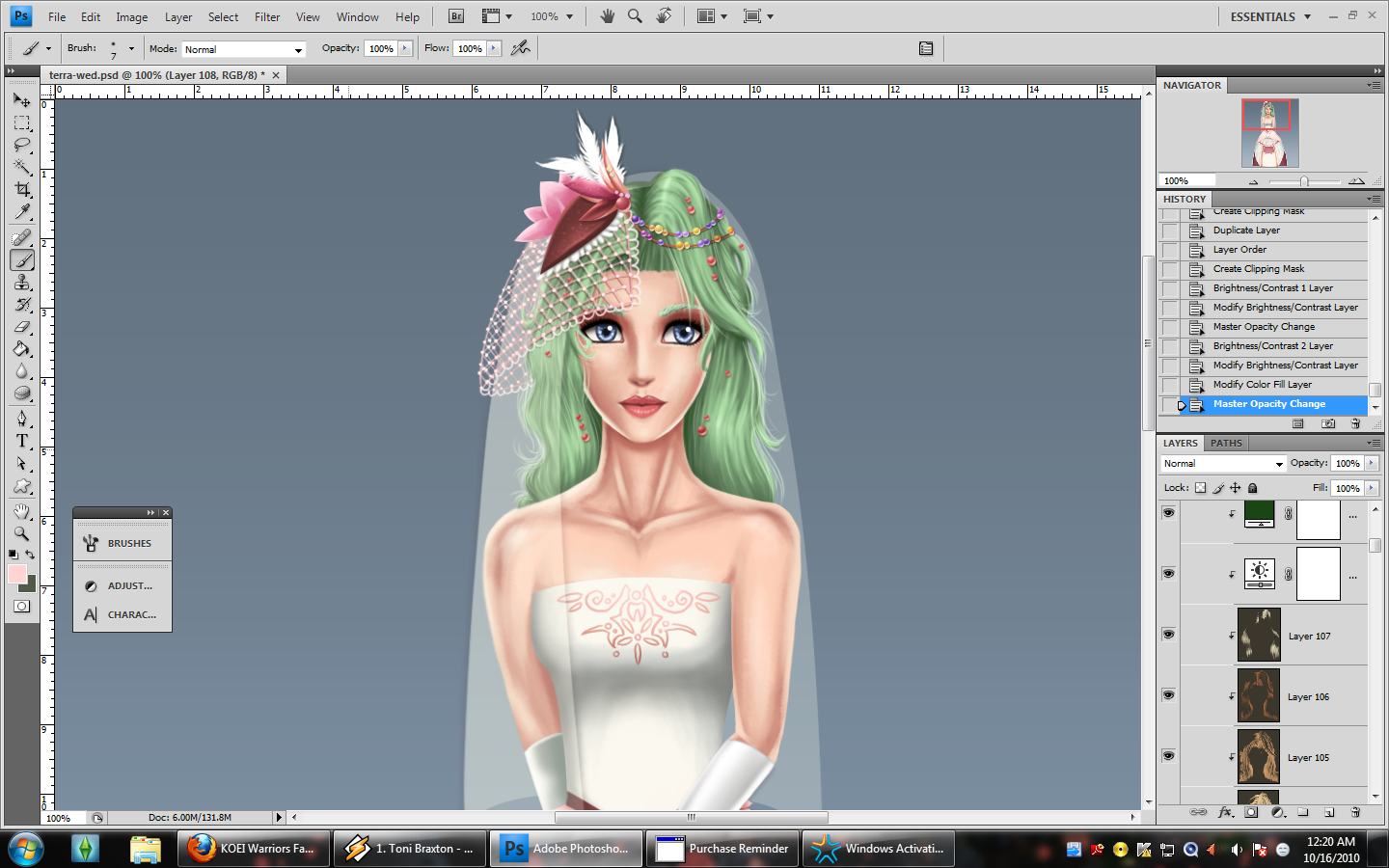Click the delete layer trash icon
Screen dimensions: 1389x868
[x=1355, y=812]
